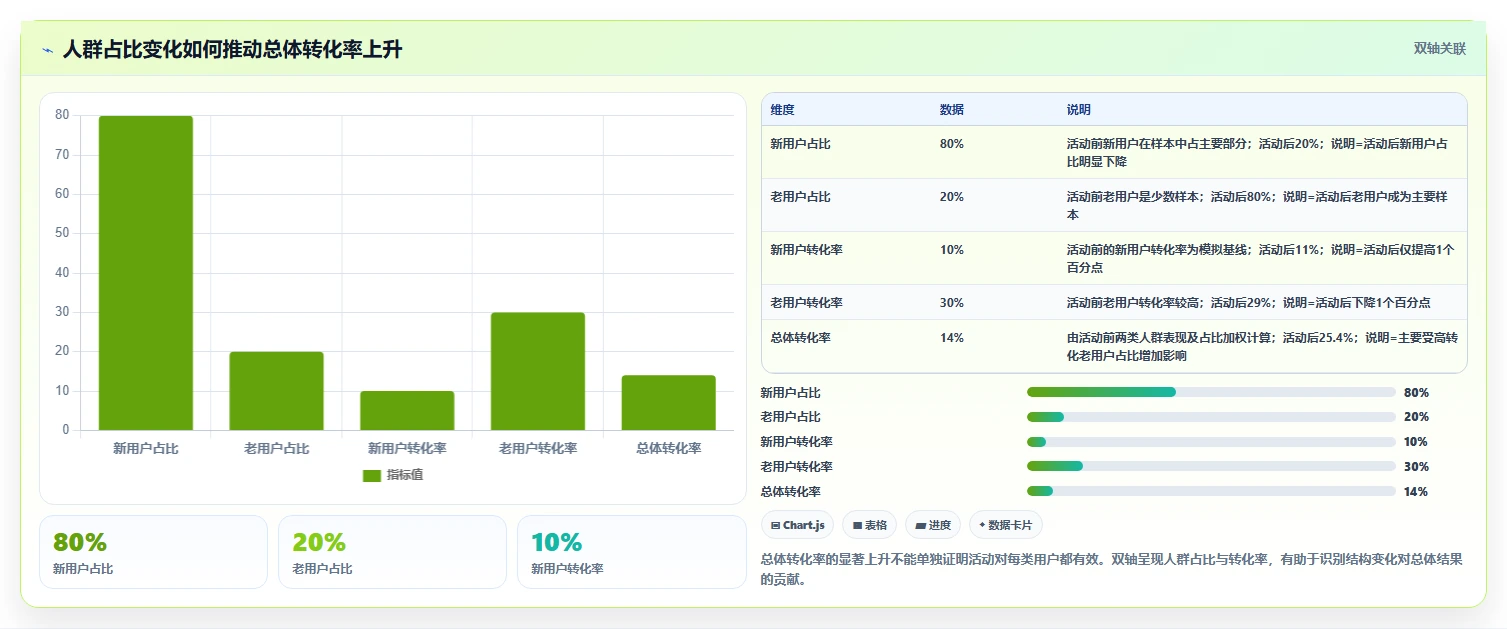The height and width of the screenshot is (629, 1507).
Task: Click the 14% cell in the table
Action: 952,338
